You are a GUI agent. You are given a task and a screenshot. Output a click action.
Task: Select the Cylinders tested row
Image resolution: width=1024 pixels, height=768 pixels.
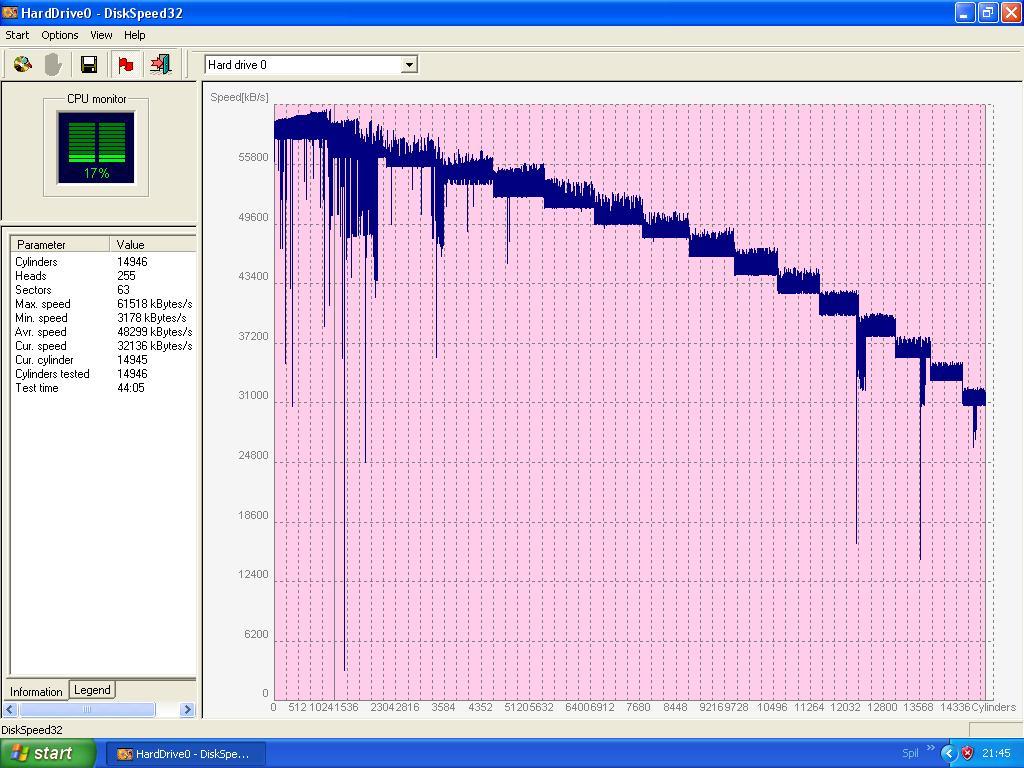coord(103,374)
